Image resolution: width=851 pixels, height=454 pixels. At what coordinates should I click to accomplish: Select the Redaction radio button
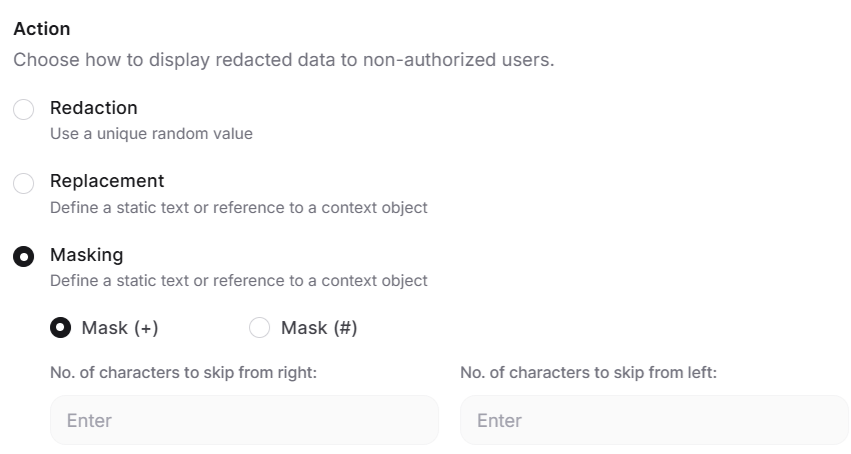click(x=23, y=109)
